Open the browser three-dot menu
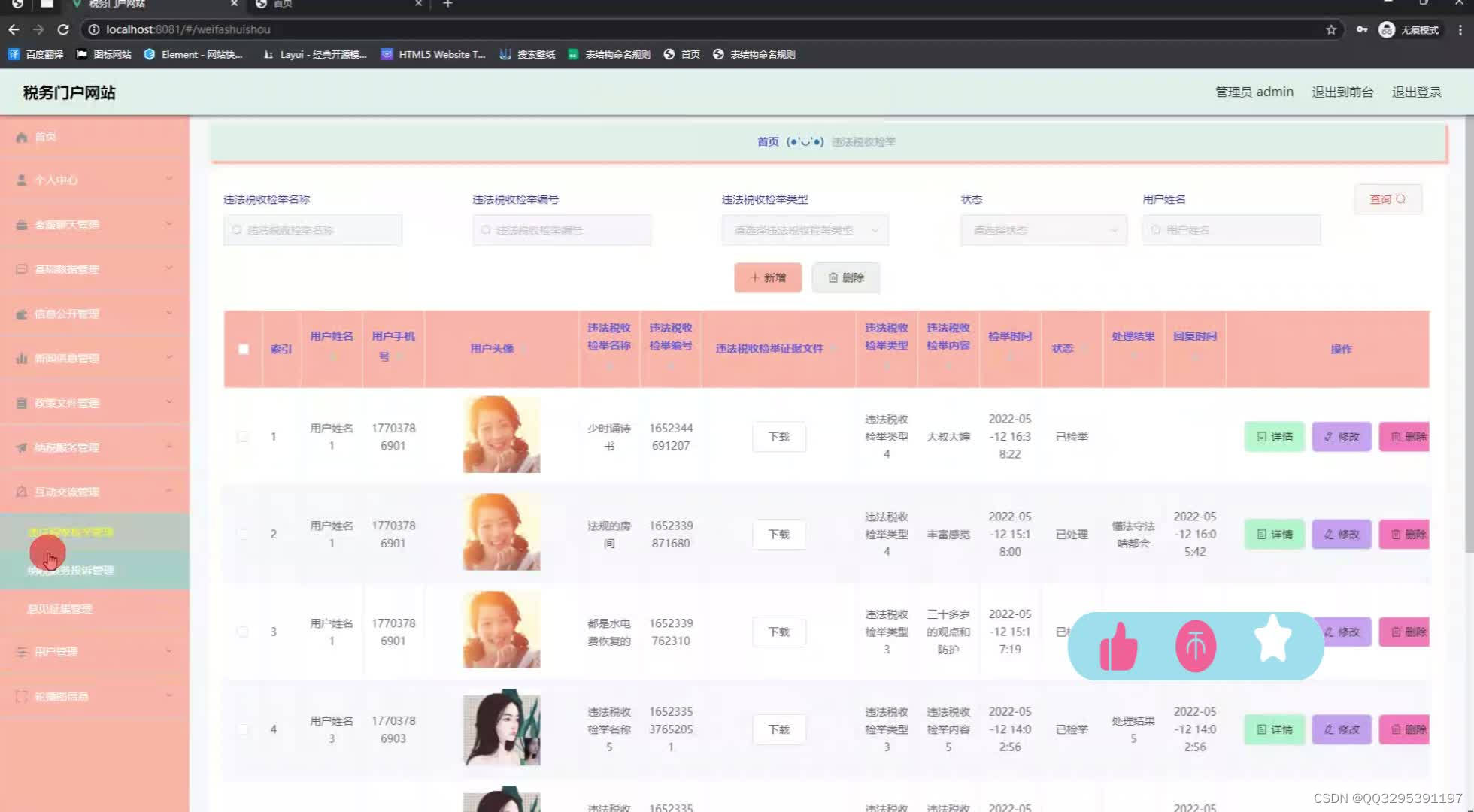 1460,29
